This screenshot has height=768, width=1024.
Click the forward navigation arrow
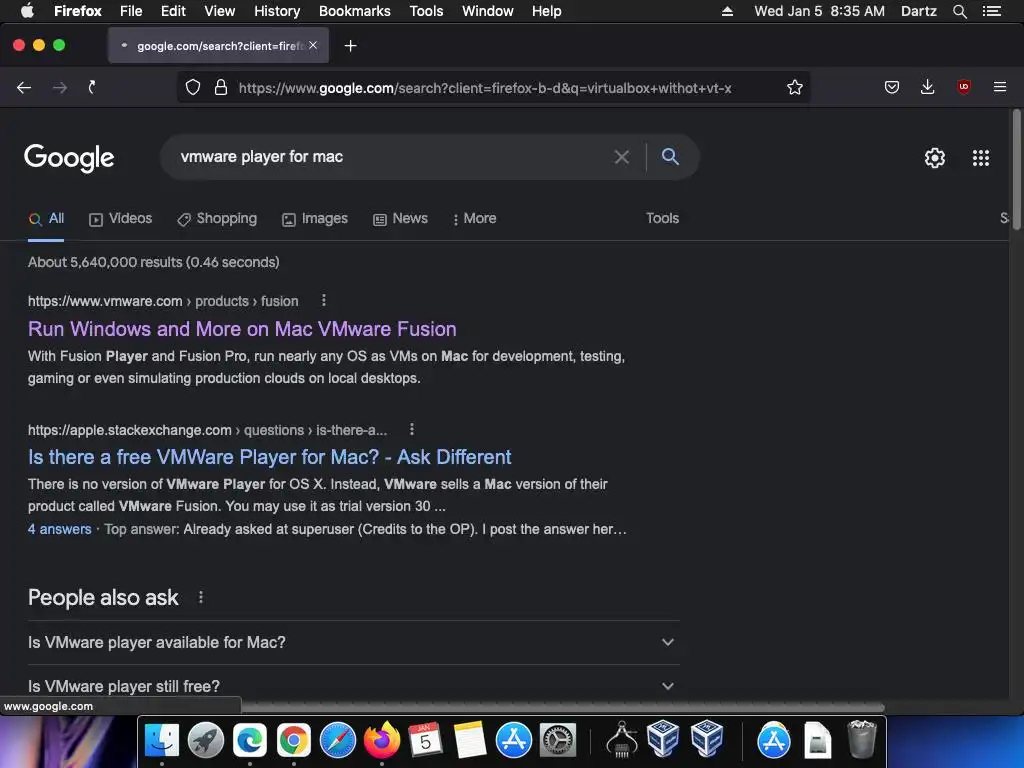(x=59, y=88)
